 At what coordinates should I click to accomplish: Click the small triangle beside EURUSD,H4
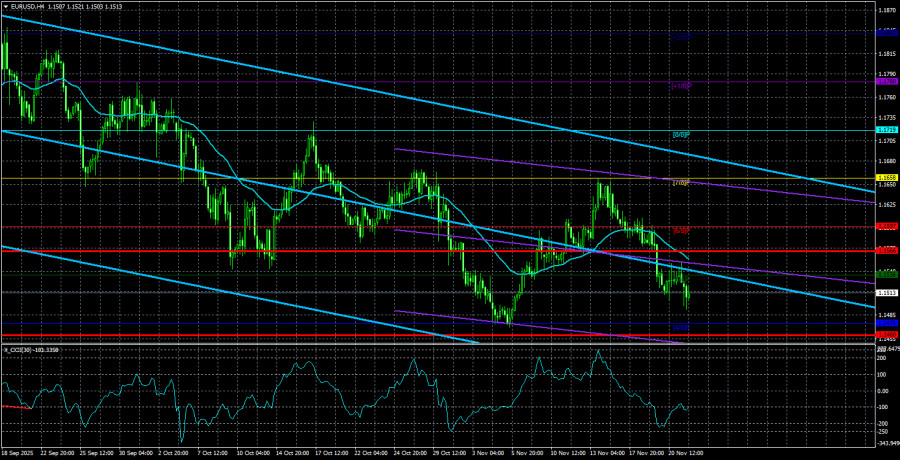click(5, 6)
